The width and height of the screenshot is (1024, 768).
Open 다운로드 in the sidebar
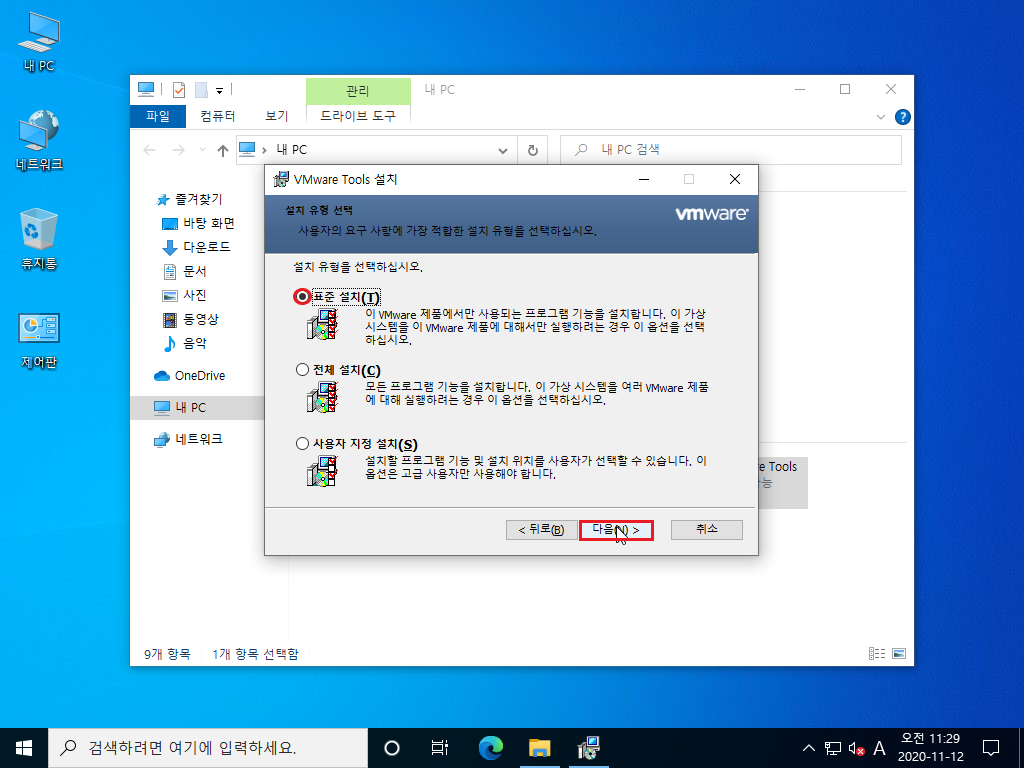196,248
